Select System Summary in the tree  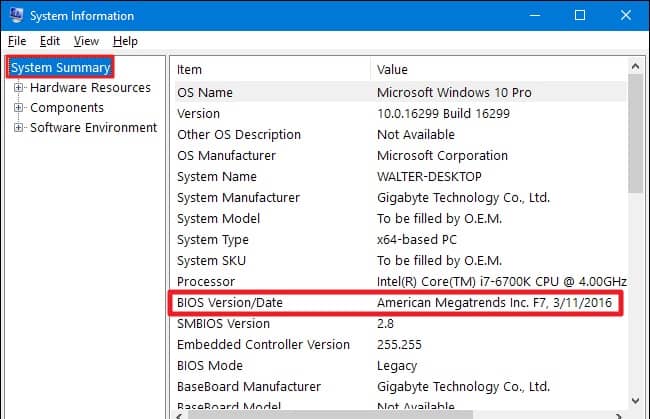click(60, 68)
